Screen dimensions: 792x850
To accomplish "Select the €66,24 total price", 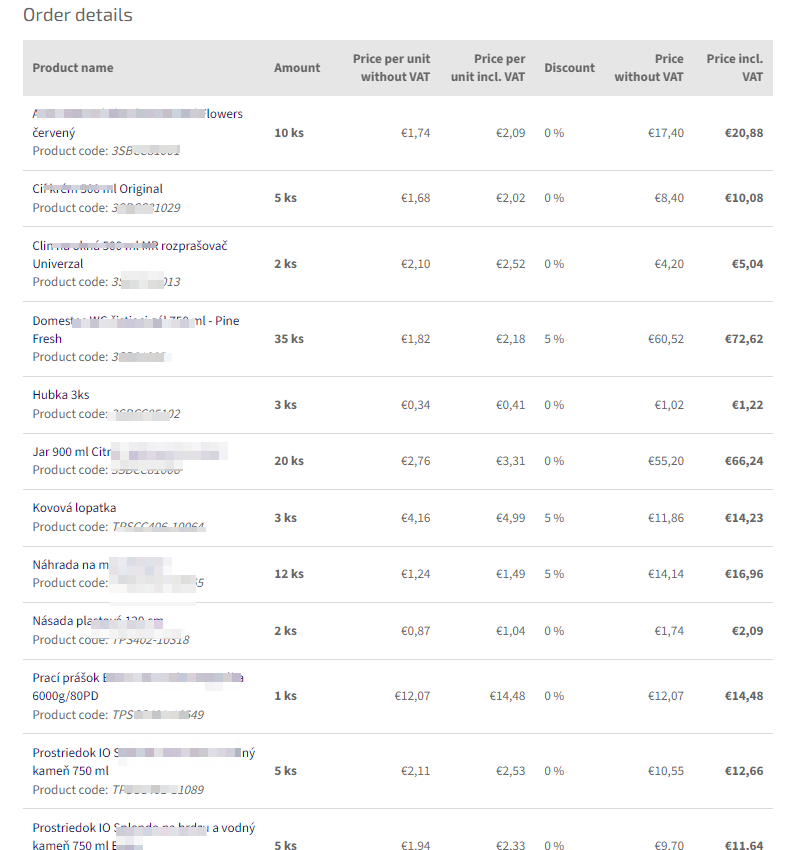I will (744, 461).
